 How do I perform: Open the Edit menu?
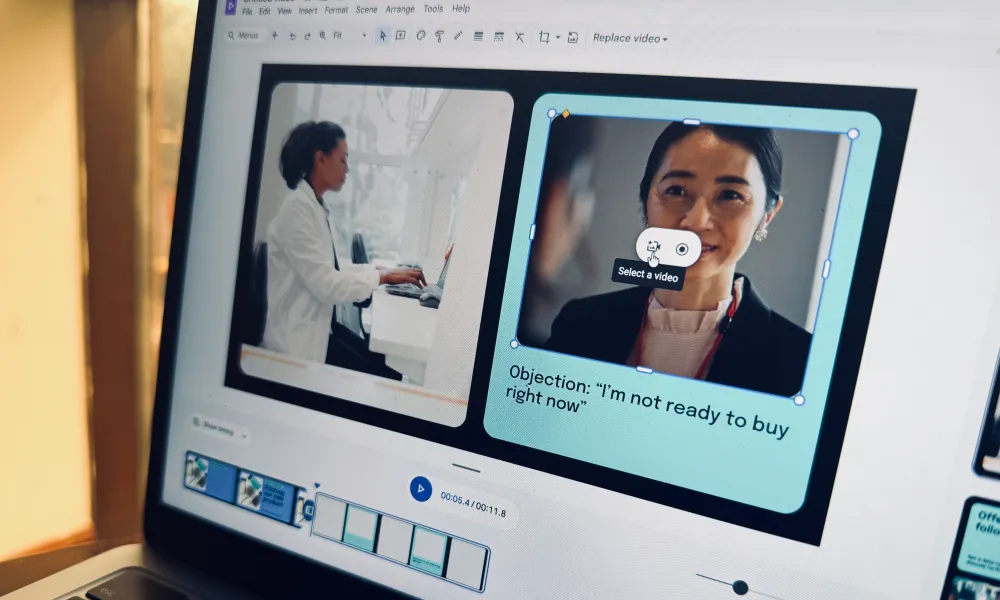265,11
